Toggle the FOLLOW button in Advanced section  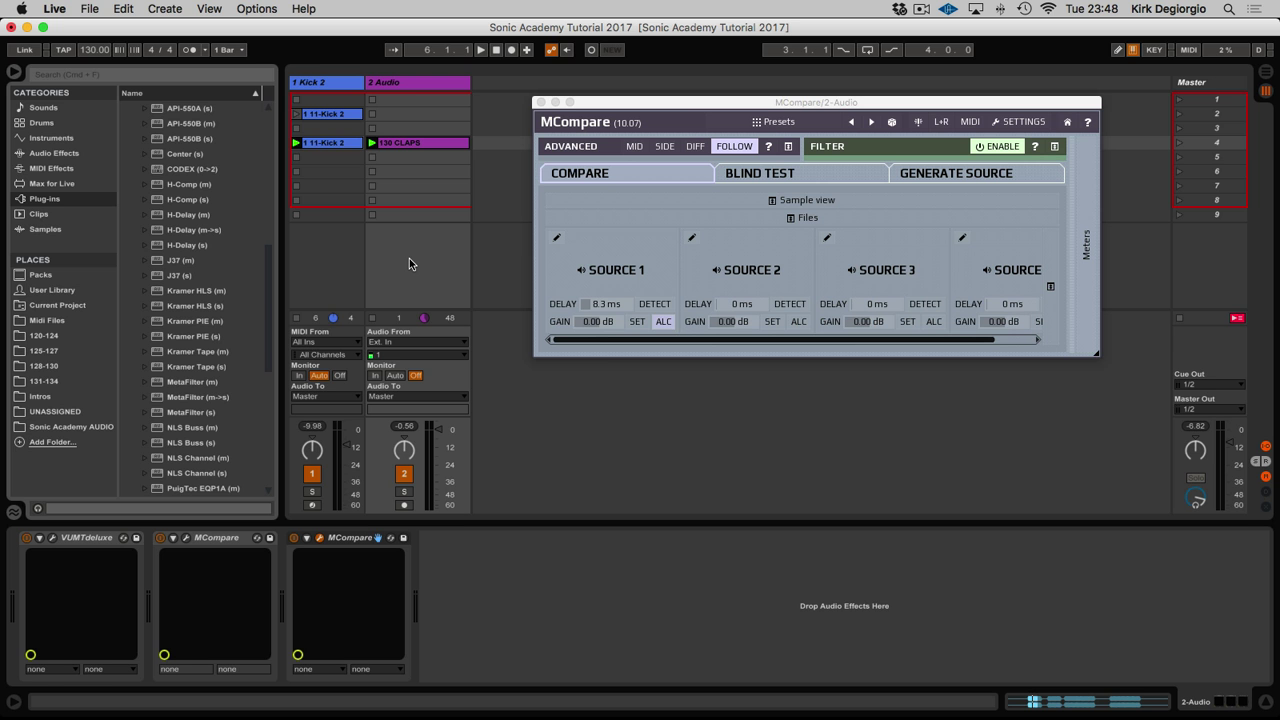tap(734, 146)
